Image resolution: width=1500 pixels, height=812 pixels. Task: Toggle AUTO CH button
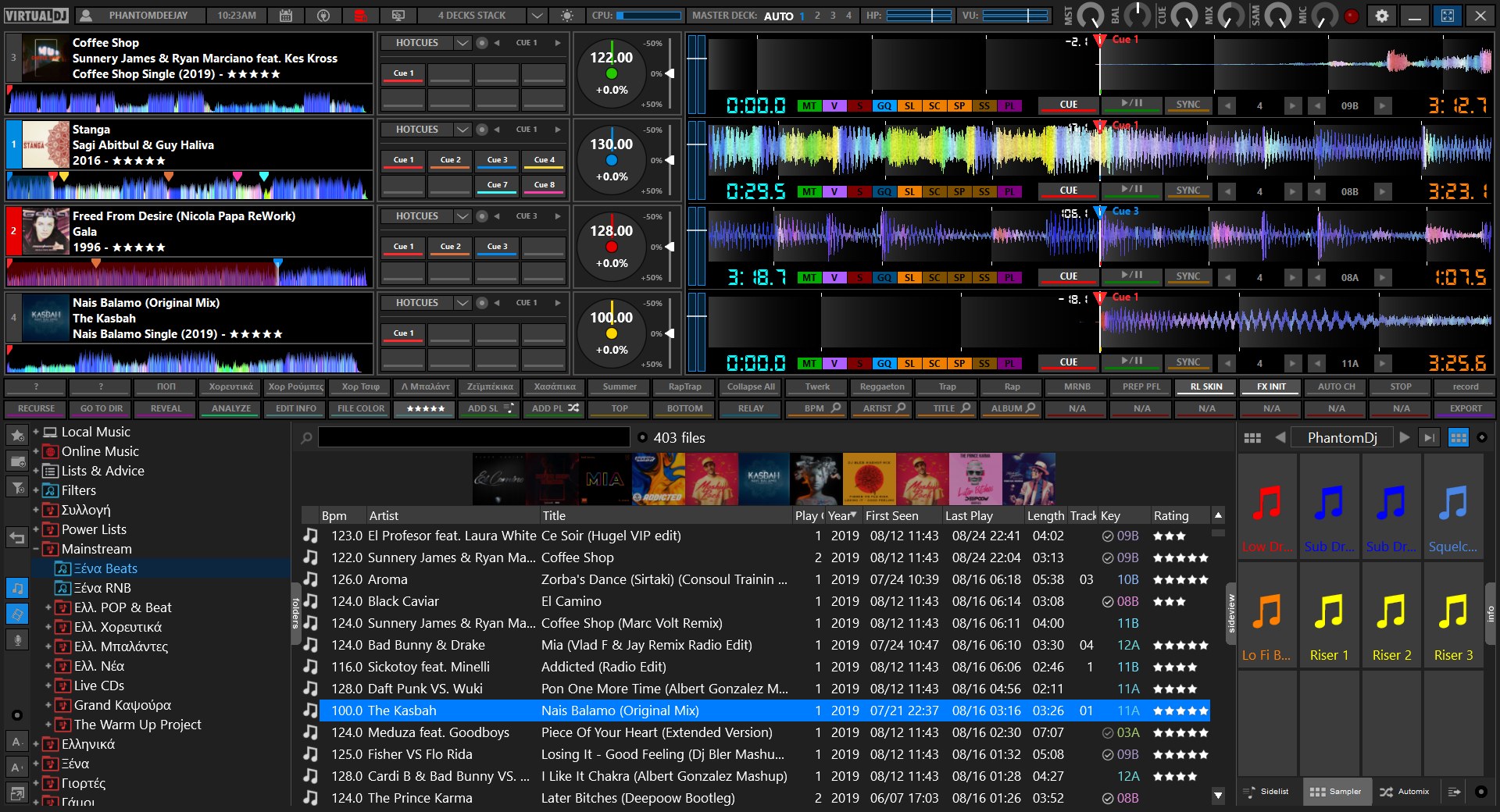tap(1337, 386)
